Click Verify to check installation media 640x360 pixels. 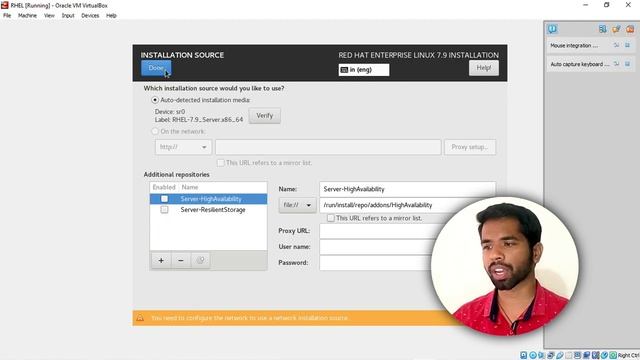click(264, 116)
